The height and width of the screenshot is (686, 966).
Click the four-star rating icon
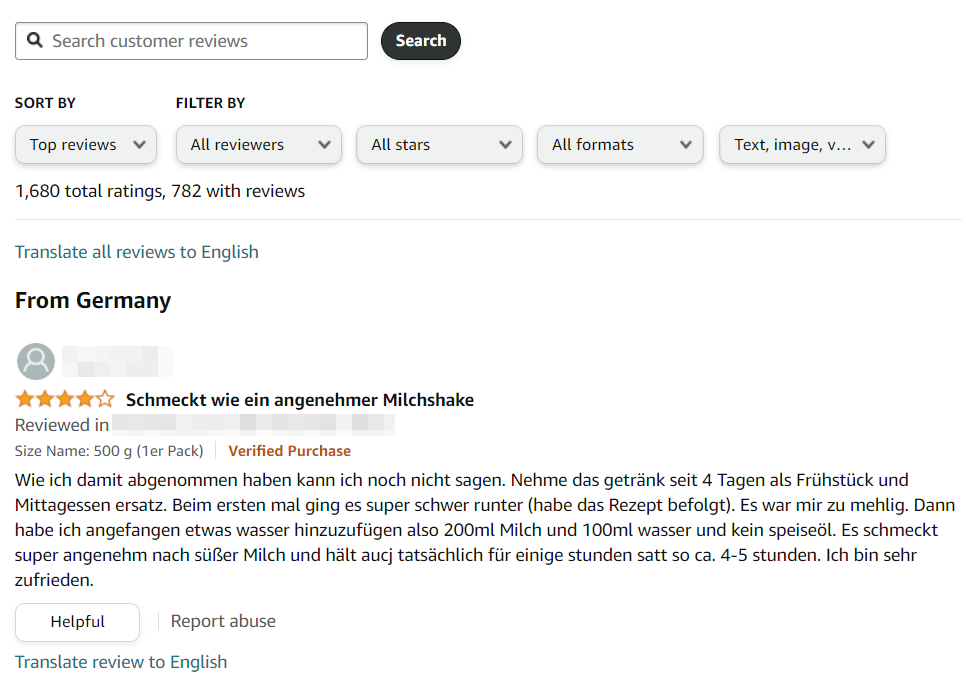[65, 400]
